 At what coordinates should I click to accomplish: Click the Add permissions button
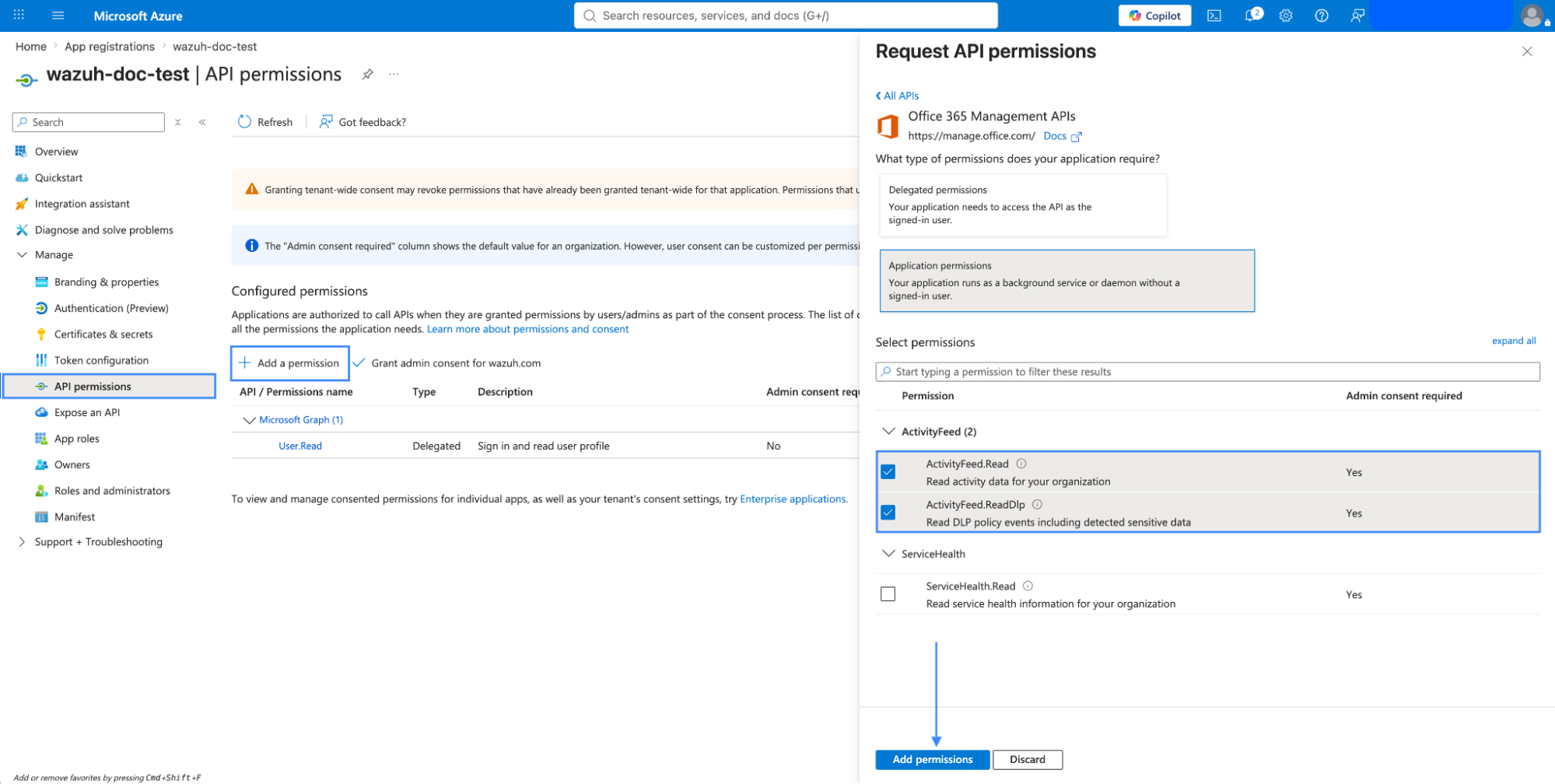[932, 760]
